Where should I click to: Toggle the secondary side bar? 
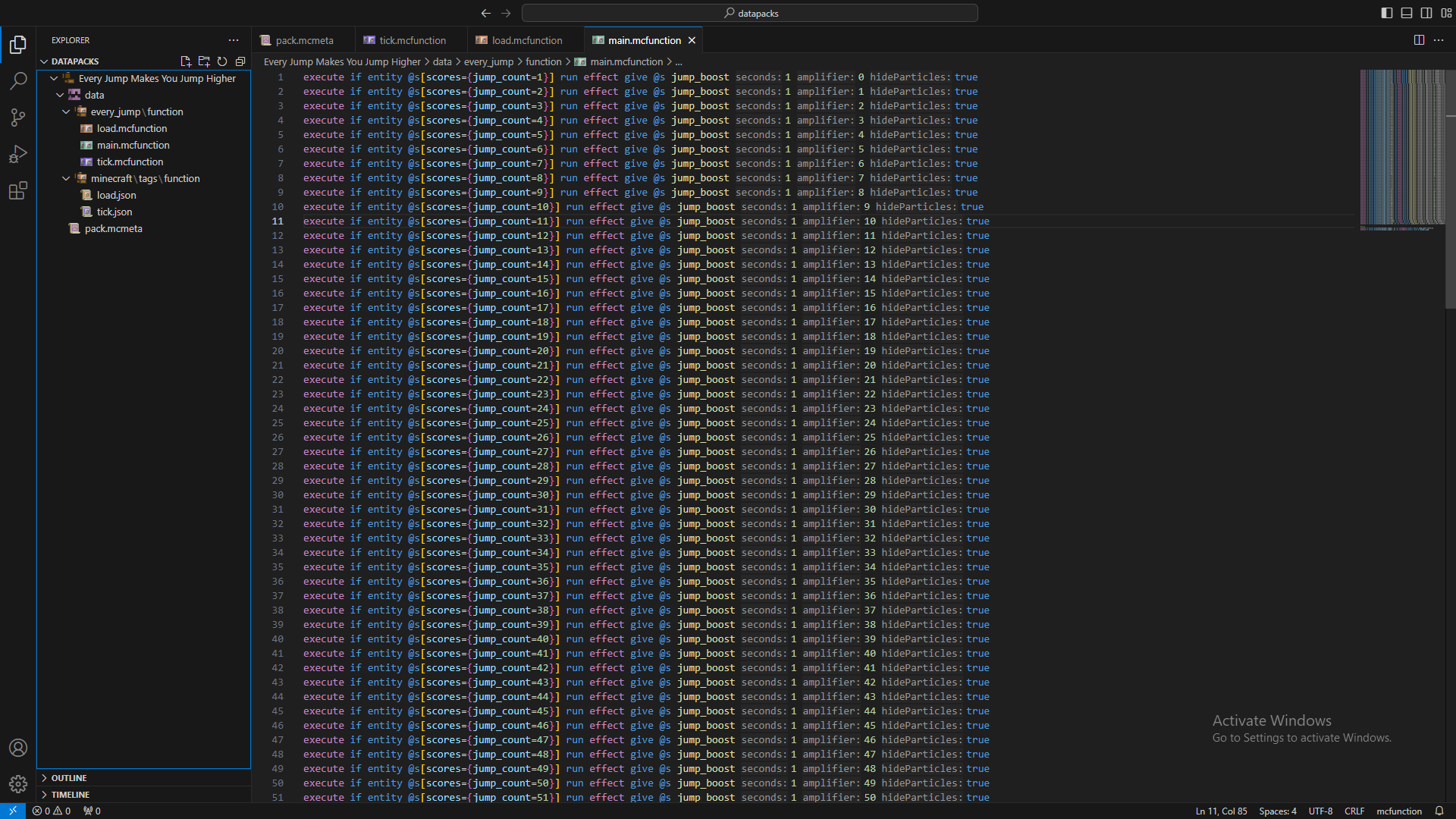1426,13
